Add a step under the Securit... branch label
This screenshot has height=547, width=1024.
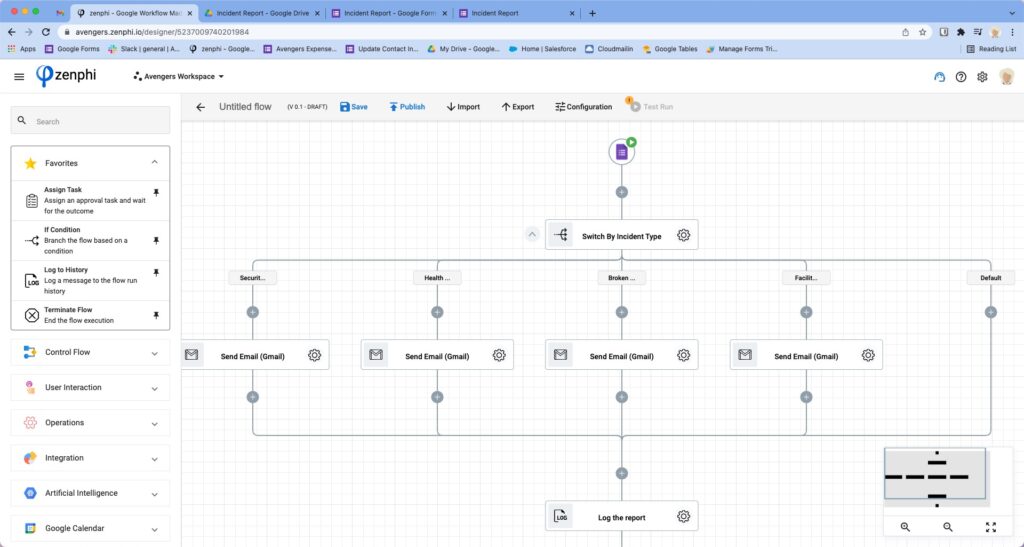[x=253, y=312]
